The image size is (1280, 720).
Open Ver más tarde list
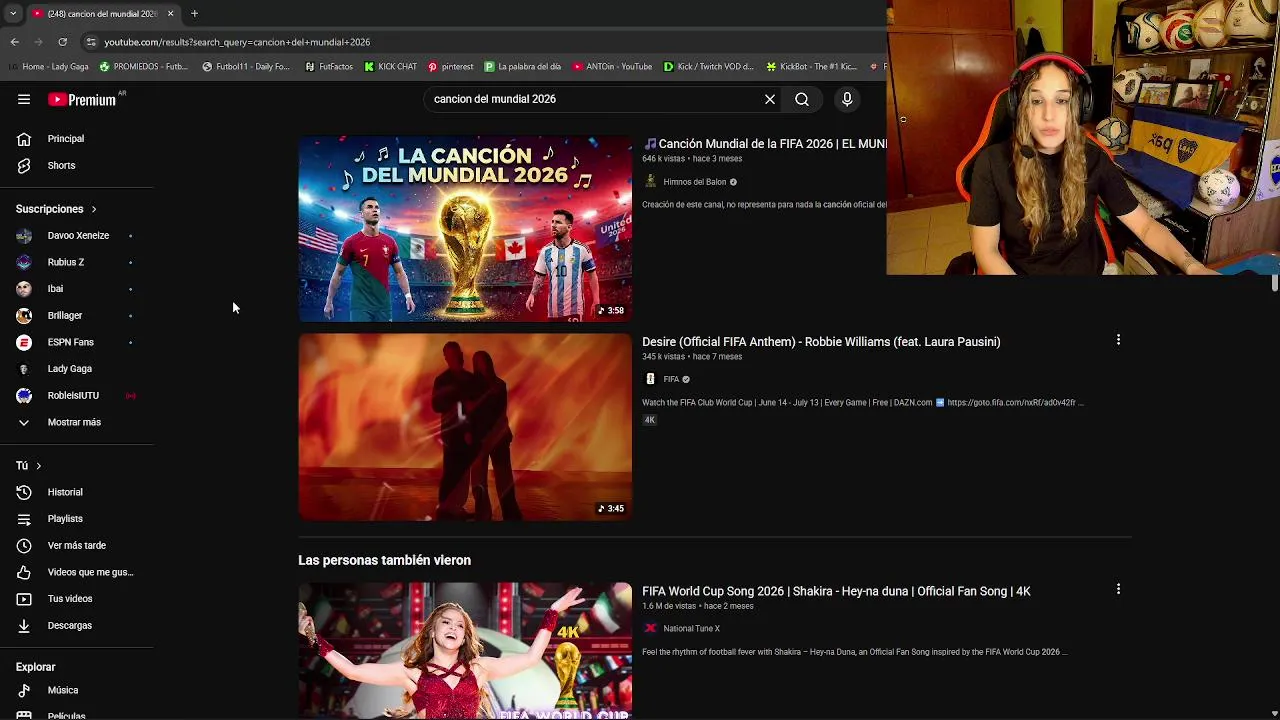[77, 545]
